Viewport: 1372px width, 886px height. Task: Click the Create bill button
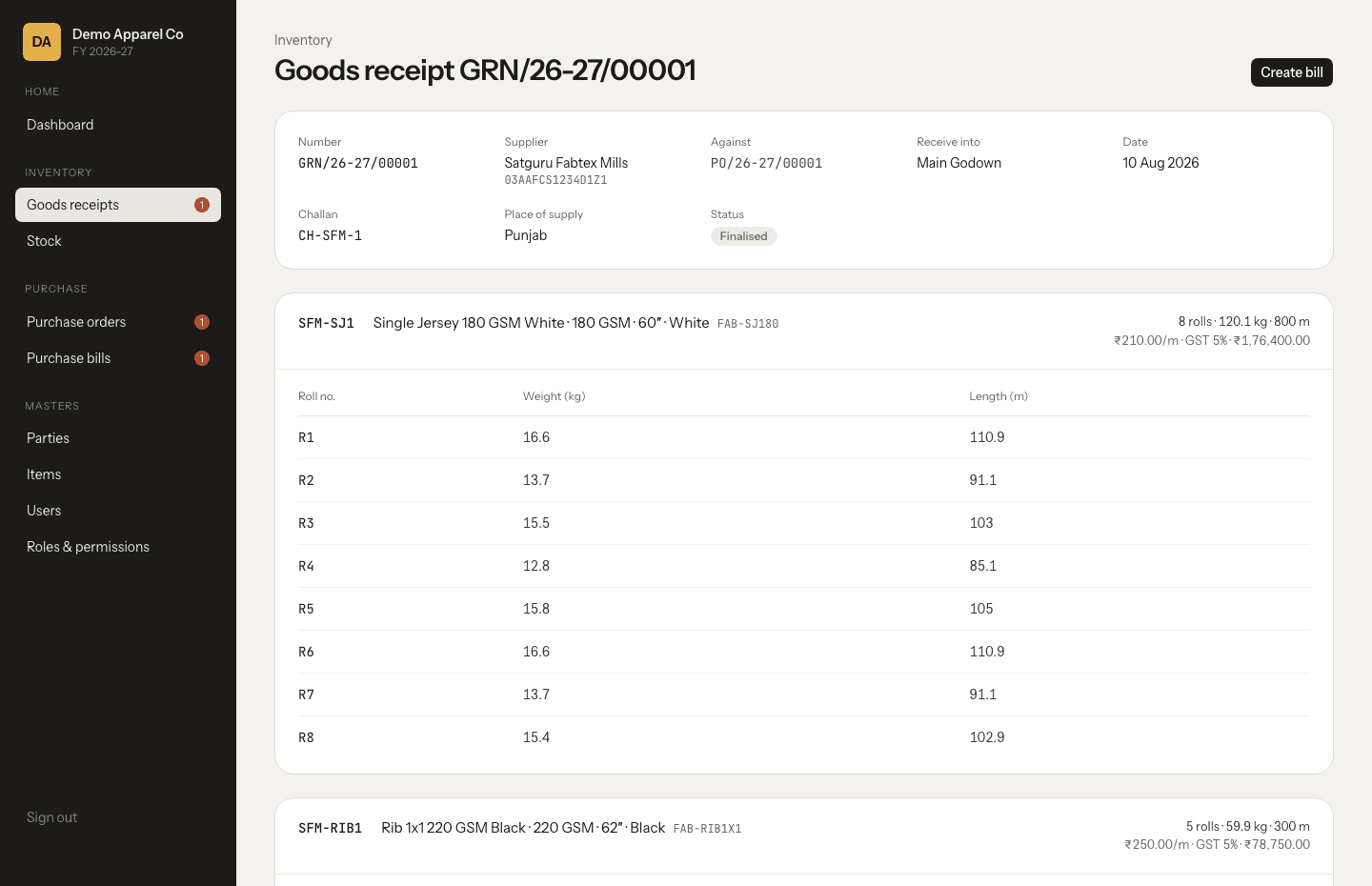[1291, 72]
